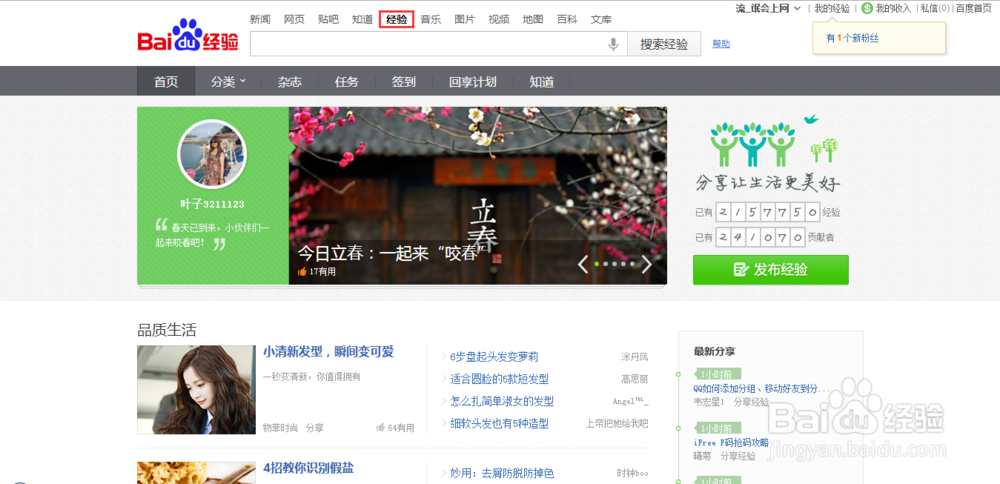Click author name 高思丽
The width and height of the screenshot is (1000, 484).
click(x=635, y=379)
